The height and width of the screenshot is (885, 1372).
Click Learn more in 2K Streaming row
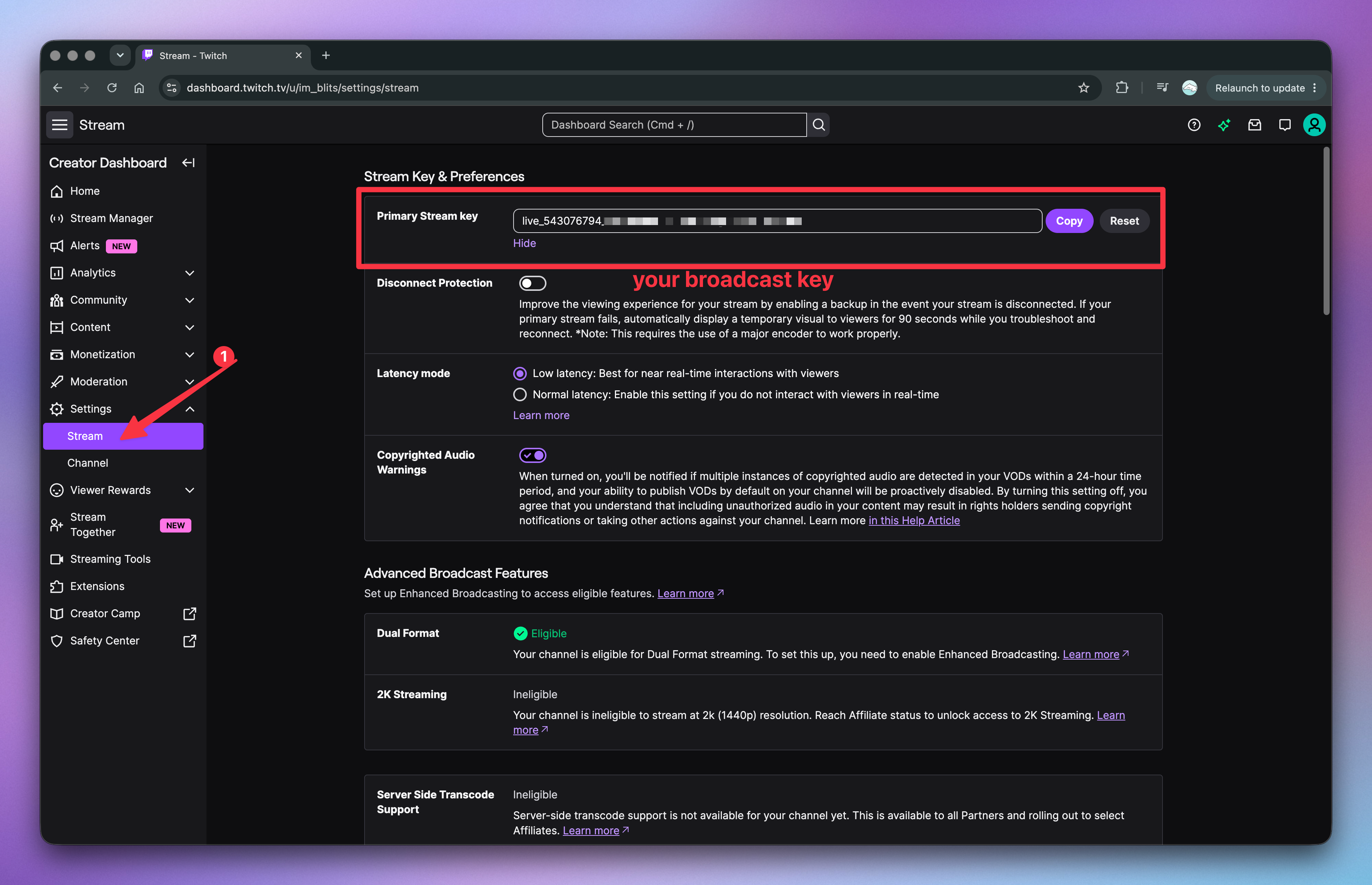[x=1111, y=715]
